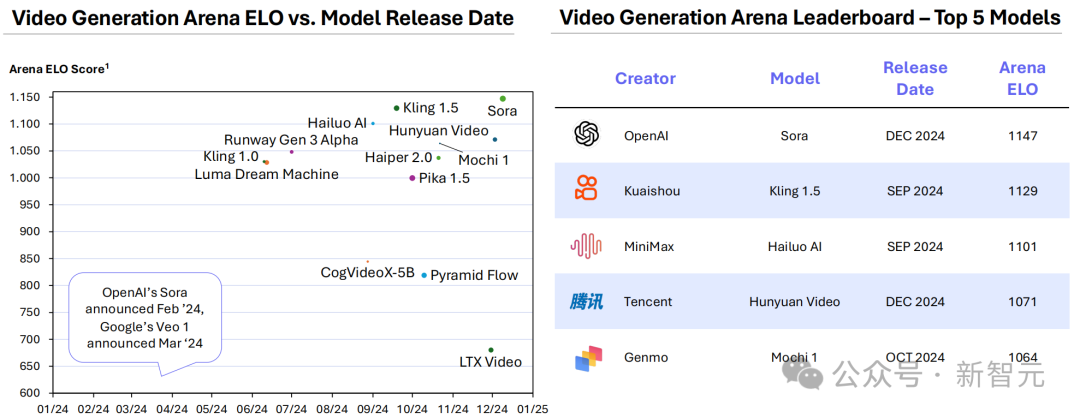Click the MiniMax waveform logo
The height and width of the screenshot is (418, 1080).
click(586, 245)
